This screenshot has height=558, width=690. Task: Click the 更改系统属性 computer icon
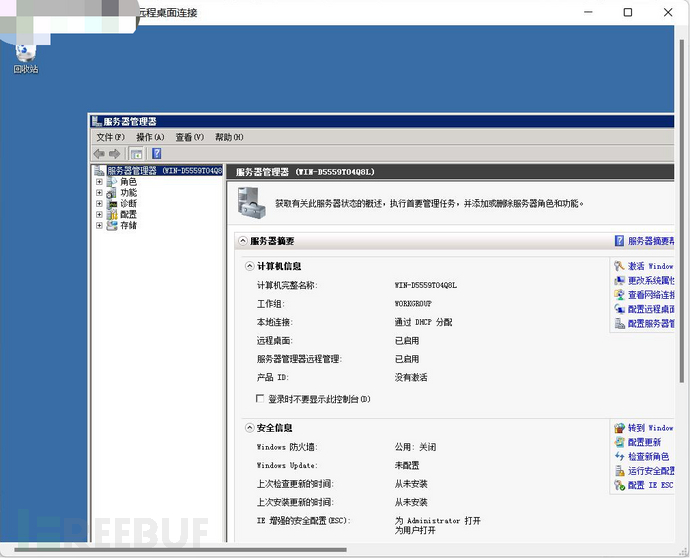pyautogui.click(x=620, y=280)
